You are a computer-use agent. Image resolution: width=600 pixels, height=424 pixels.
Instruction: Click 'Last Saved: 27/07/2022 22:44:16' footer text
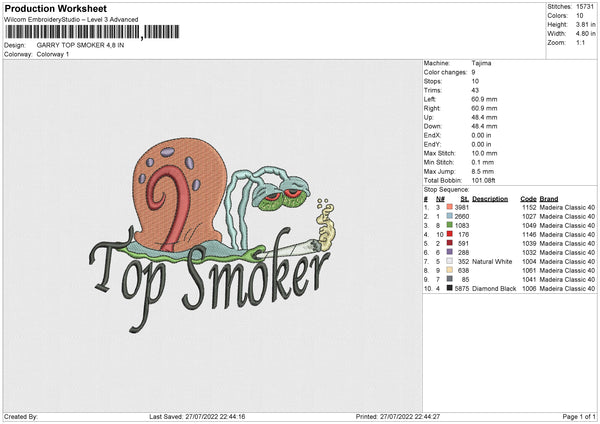click(197, 416)
